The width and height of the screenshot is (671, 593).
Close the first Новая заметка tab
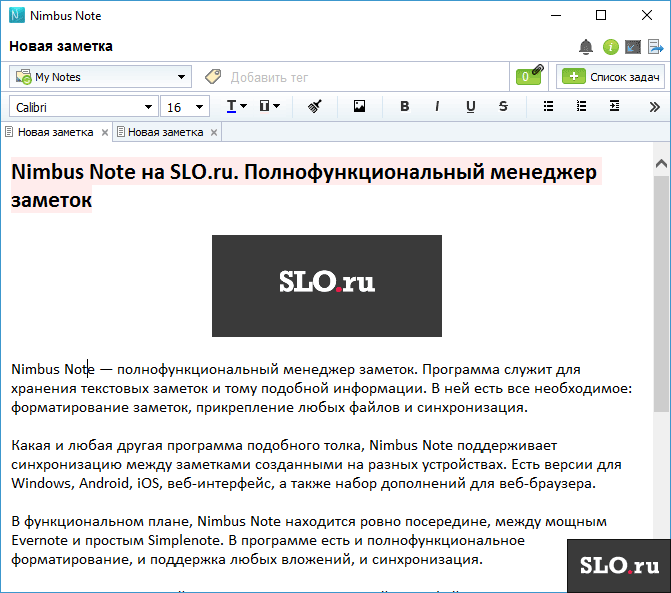coord(104,133)
